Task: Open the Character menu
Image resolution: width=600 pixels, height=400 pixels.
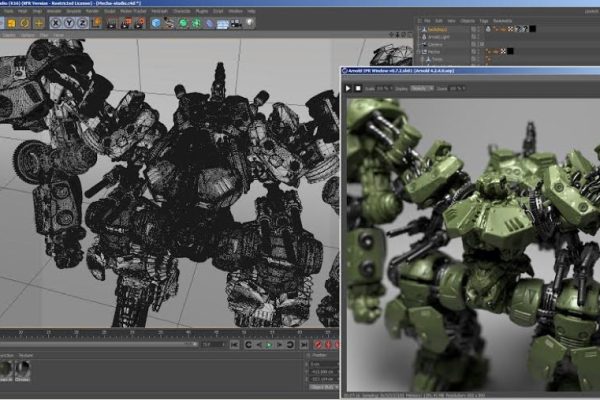Action: tap(182, 11)
